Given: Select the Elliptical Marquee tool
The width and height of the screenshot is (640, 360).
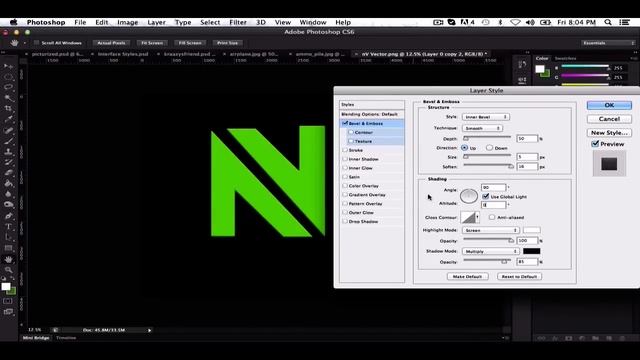Looking at the screenshot, I should point(8,76).
